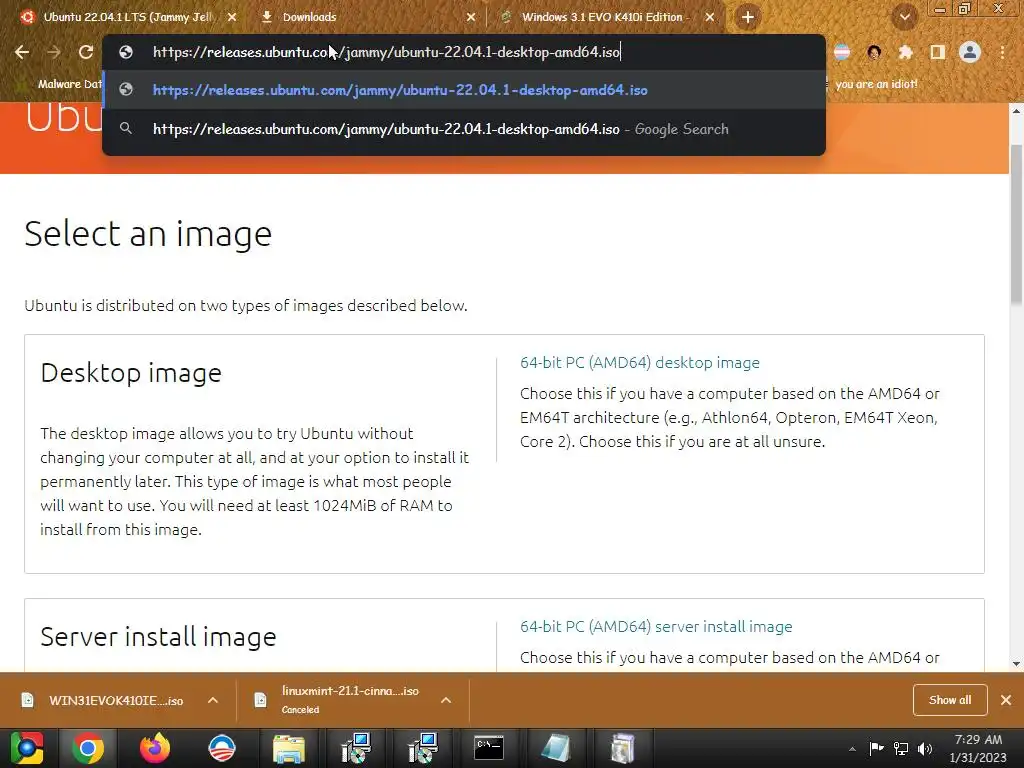The height and width of the screenshot is (768, 1024).
Task: Open File Explorer from the taskbar
Action: pyautogui.click(x=289, y=748)
